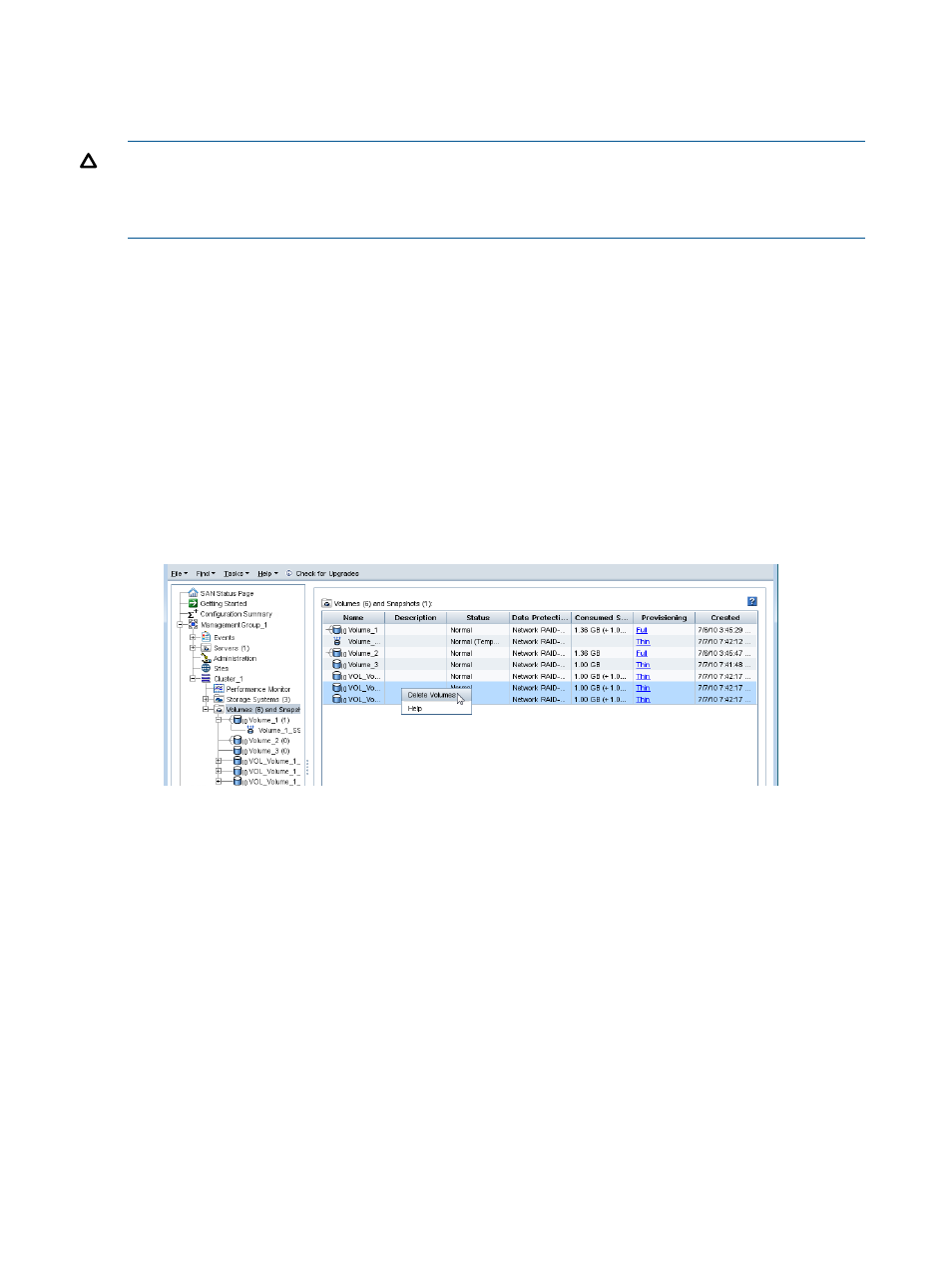Click '7/6/10 3:45:29' created date cell

pyautogui.click(x=724, y=630)
